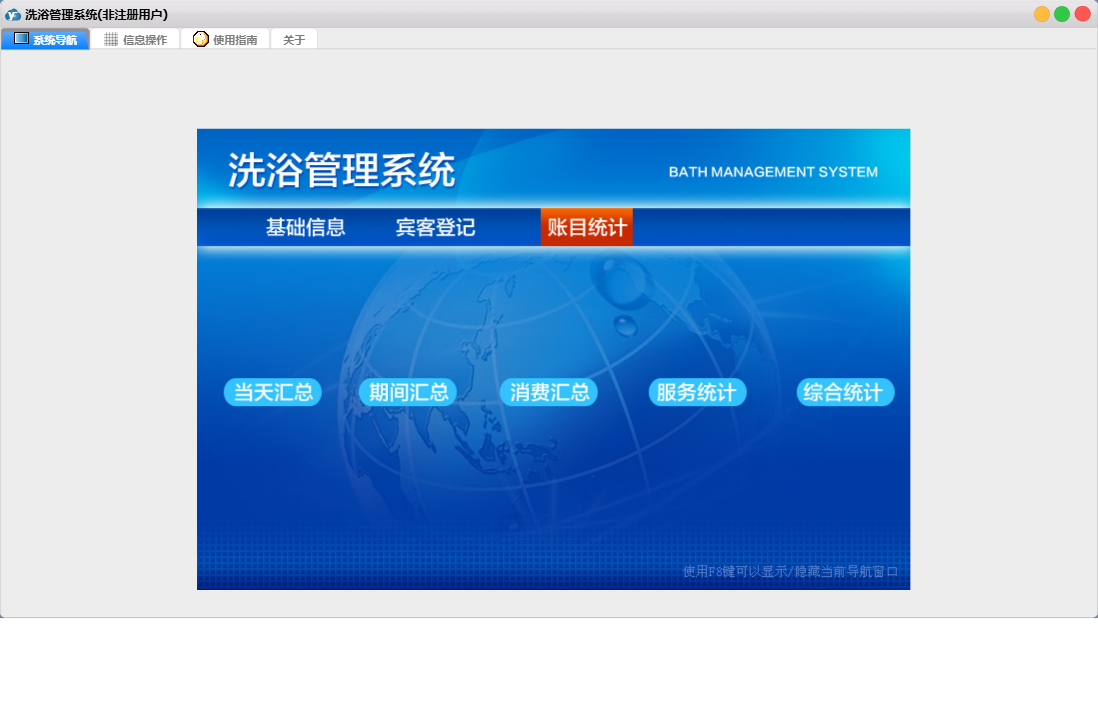Image resolution: width=1098 pixels, height=711 pixels.
Task: Maximize window with the green button
Action: [x=1062, y=14]
